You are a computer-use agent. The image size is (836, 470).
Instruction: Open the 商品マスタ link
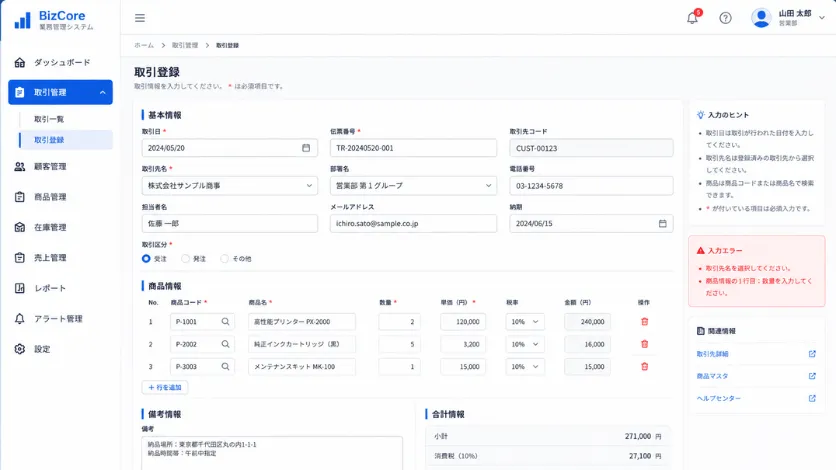pyautogui.click(x=712, y=376)
